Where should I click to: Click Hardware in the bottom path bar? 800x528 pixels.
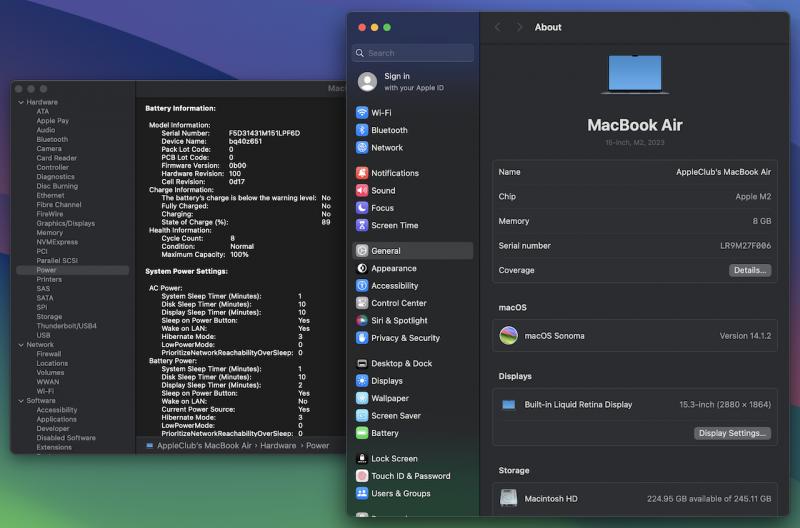coord(278,445)
